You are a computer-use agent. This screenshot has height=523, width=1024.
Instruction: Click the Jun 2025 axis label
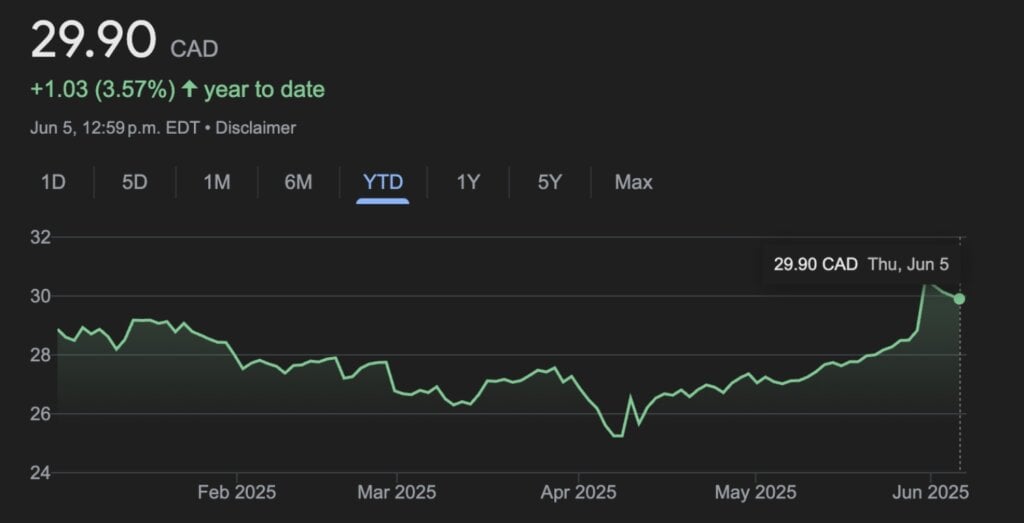(930, 492)
